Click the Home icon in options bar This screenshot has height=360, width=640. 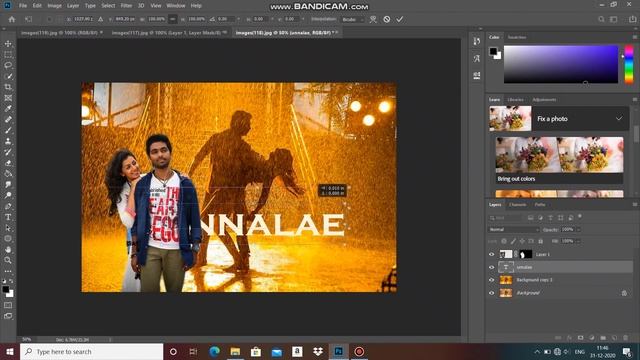coord(12,19)
